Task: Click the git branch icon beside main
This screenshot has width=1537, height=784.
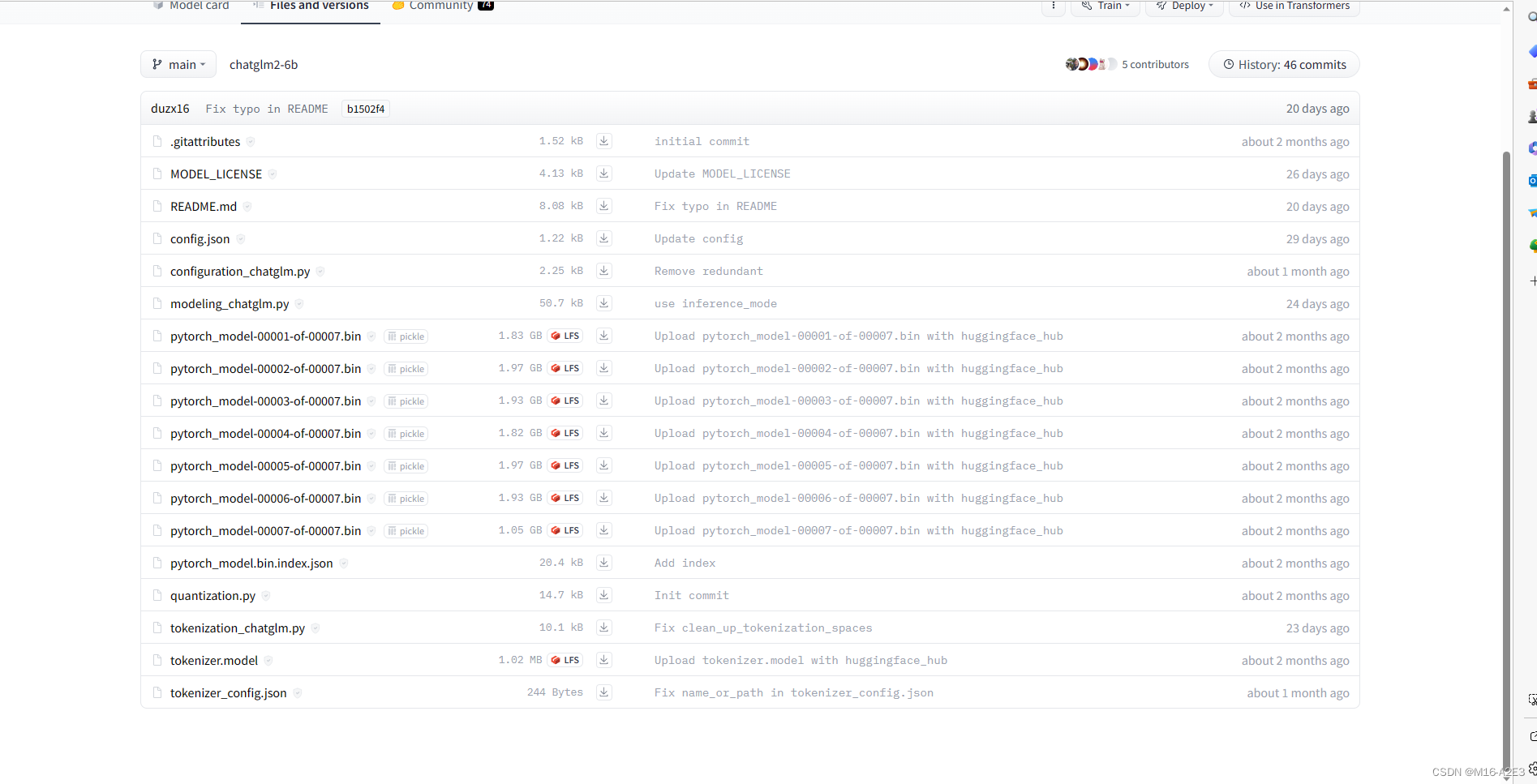Action: 157,64
